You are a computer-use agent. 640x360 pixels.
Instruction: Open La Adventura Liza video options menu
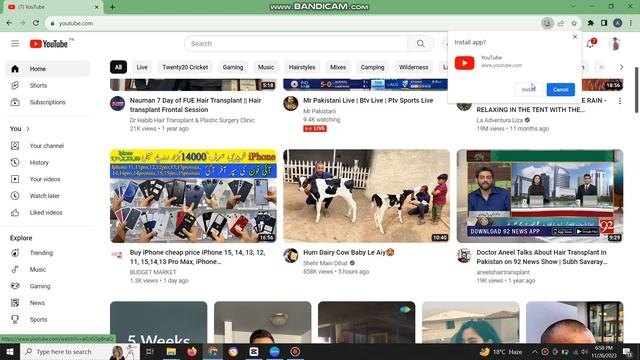point(620,101)
